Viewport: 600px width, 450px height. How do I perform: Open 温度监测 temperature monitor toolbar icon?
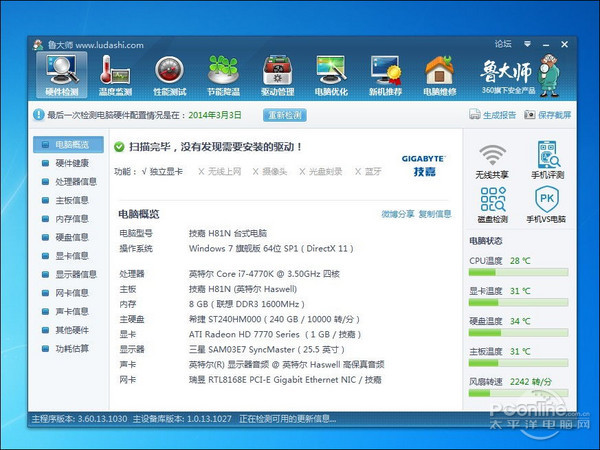[x=115, y=75]
